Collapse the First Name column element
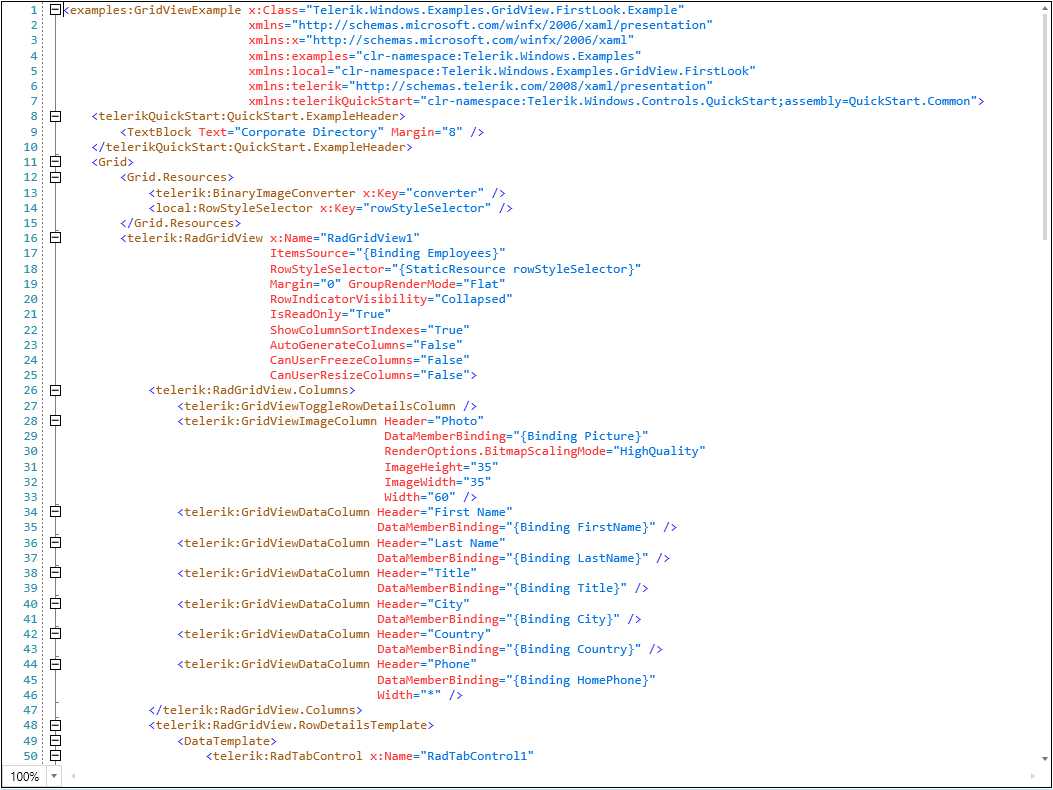 56,511
